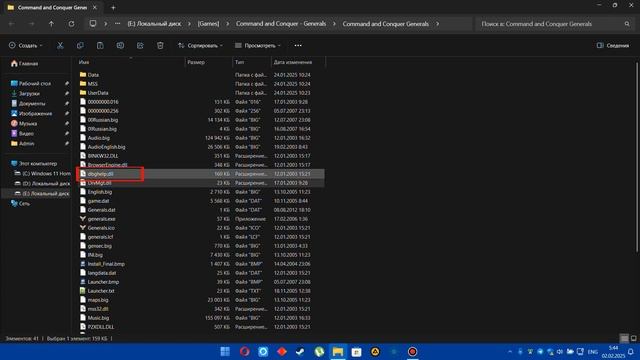Viewport: 640px width, 360px height.
Task: Open Steam from the taskbar
Action: [300, 351]
